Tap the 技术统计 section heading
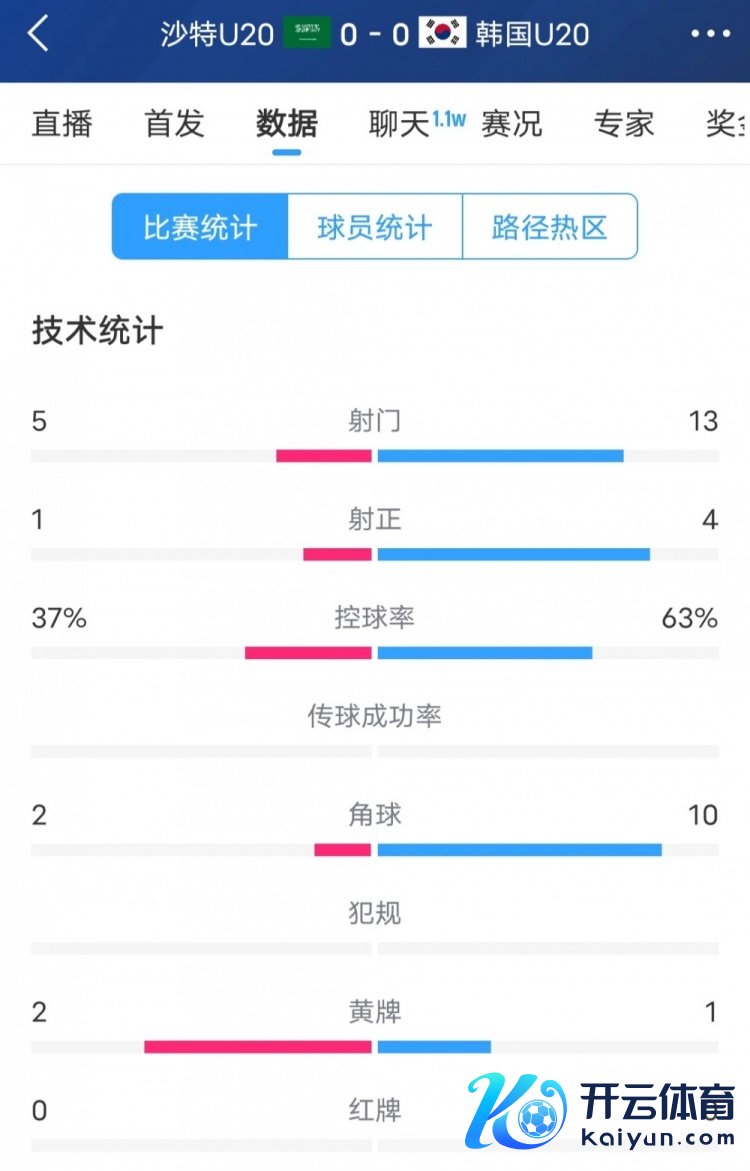Image resolution: width=750 pixels, height=1171 pixels. tap(97, 331)
